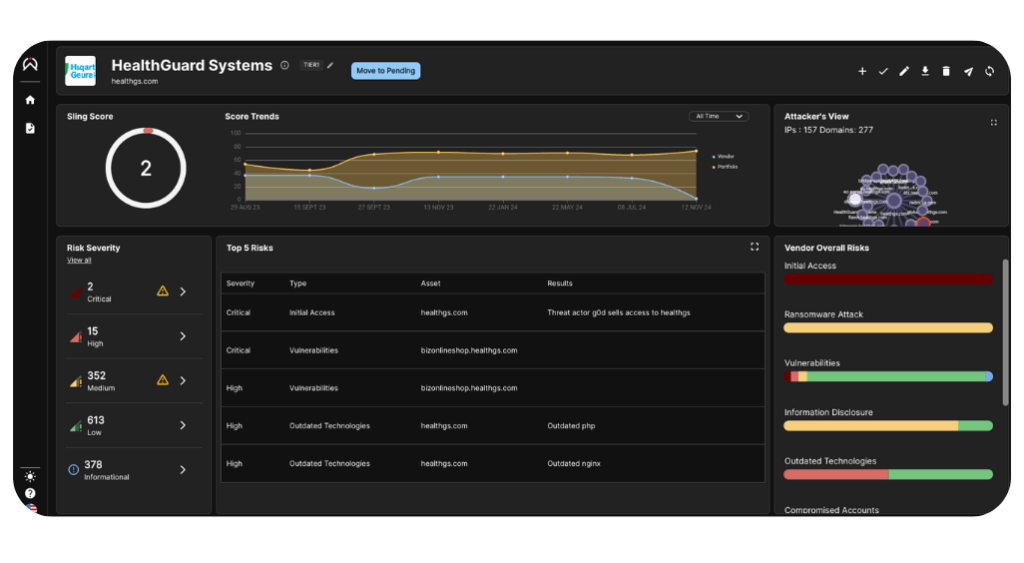Screen dimensions: 1024x563
Task: Select the Outdated nginx risk row
Action: 492,464
